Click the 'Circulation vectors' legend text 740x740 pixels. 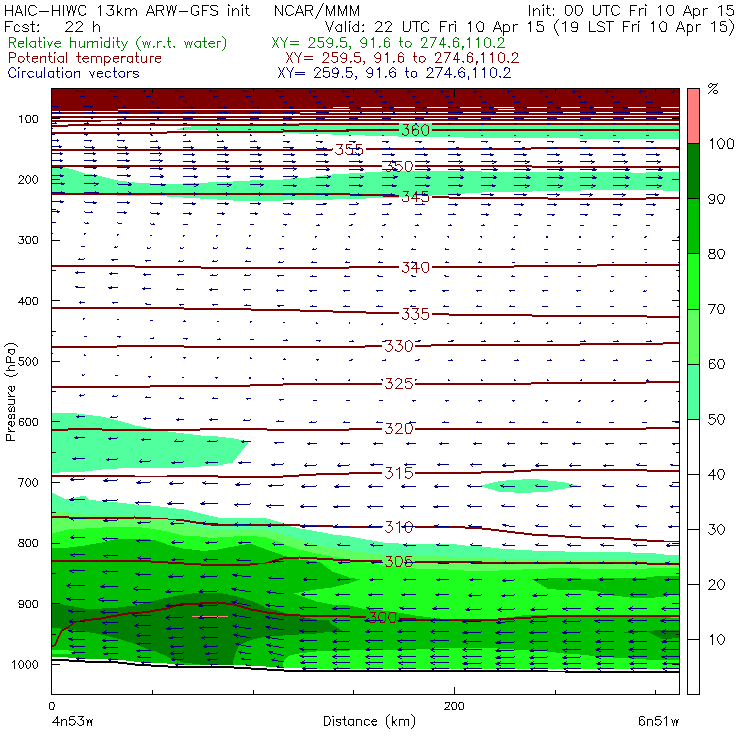[74, 73]
